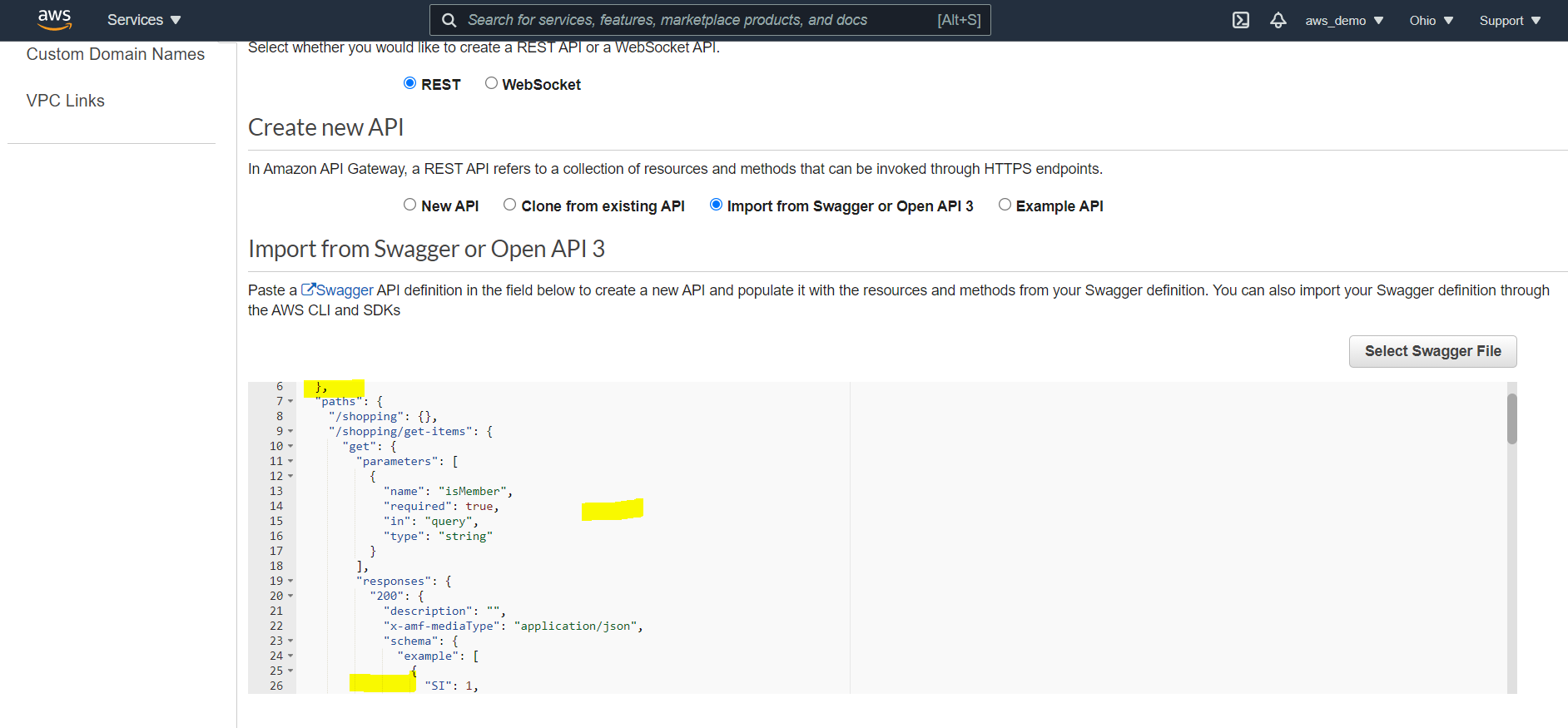Image resolution: width=1568 pixels, height=728 pixels.
Task: Click the Select Swagger File button
Action: (1432, 351)
